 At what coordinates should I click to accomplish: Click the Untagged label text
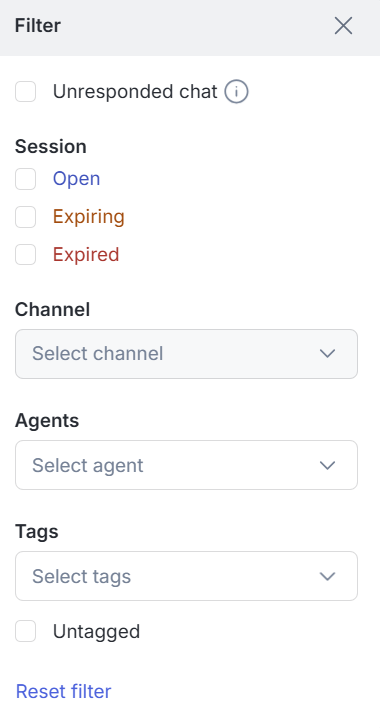[x=96, y=632]
